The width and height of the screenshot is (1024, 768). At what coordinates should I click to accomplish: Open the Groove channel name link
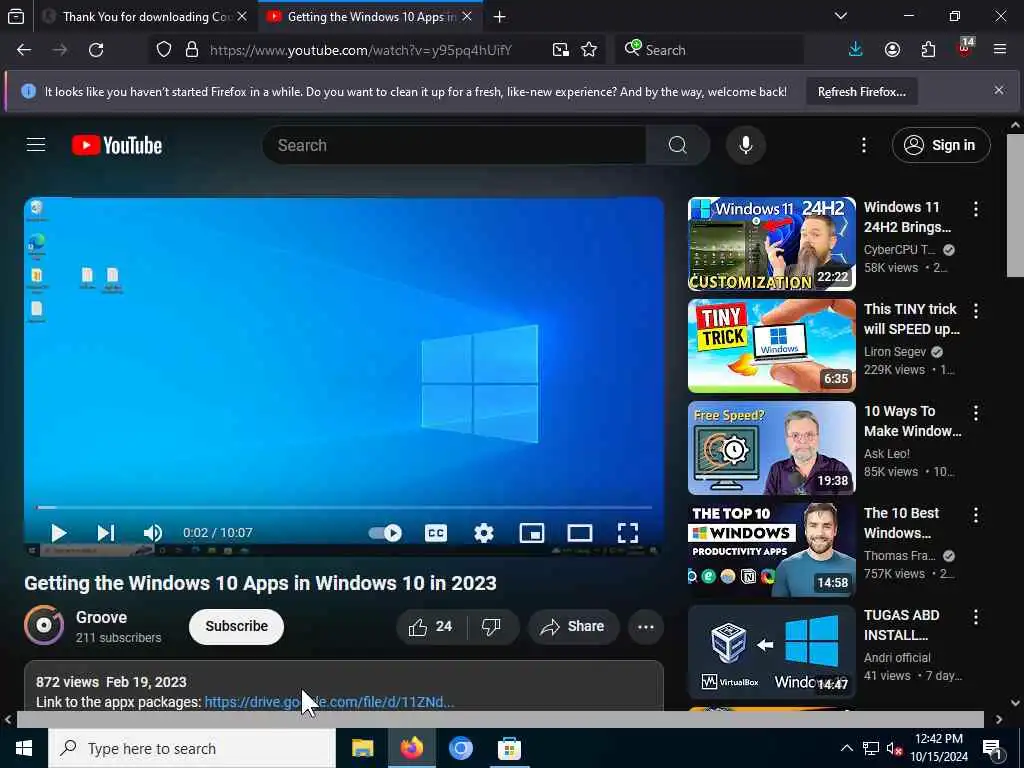coord(101,617)
